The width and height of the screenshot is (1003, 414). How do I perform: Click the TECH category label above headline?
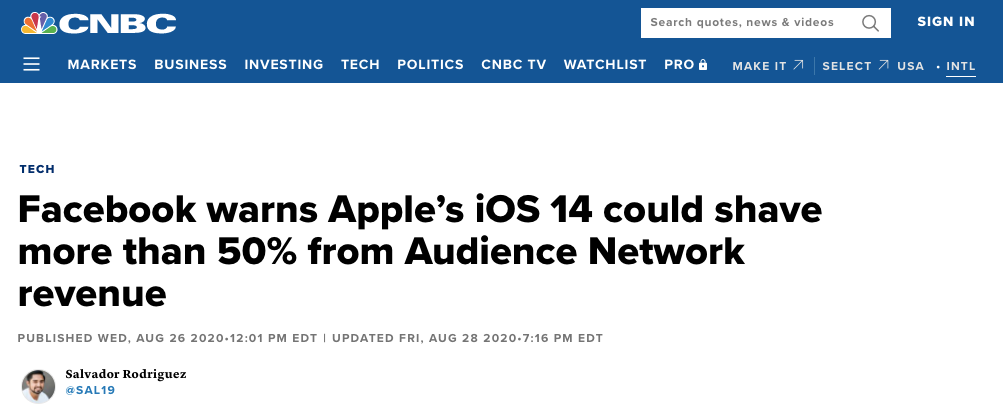tap(37, 169)
